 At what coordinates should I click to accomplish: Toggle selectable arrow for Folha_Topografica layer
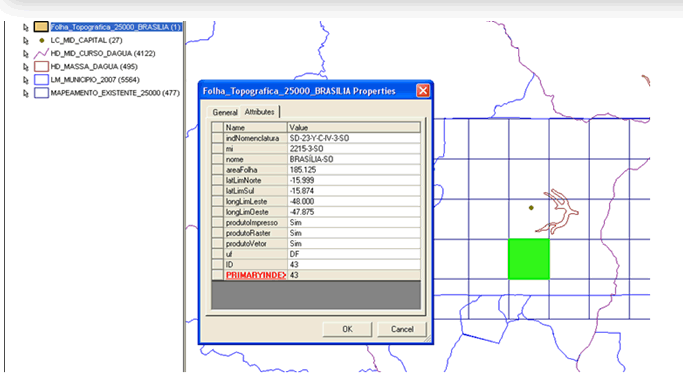pos(26,27)
